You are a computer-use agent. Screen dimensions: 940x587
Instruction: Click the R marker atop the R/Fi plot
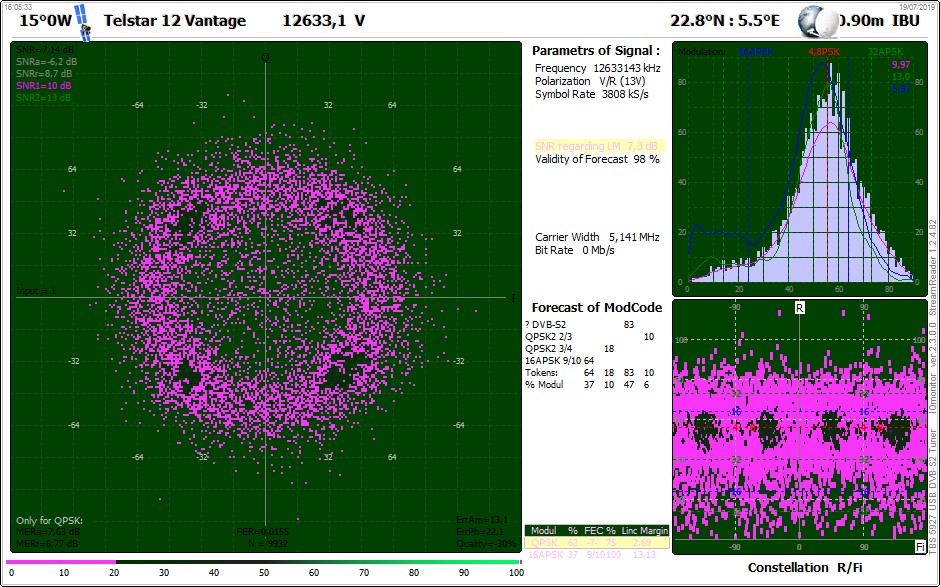799,308
